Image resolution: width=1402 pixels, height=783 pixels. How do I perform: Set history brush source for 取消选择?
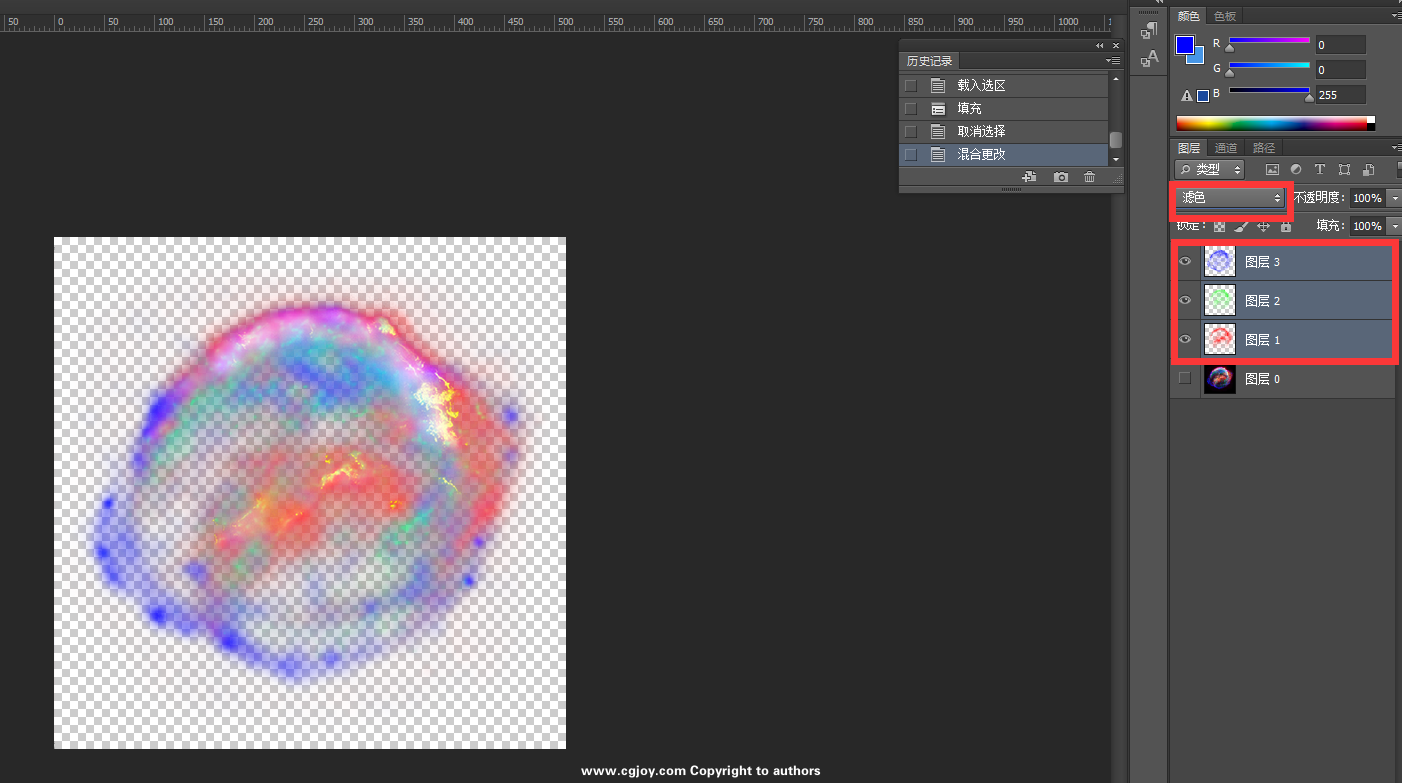911,132
